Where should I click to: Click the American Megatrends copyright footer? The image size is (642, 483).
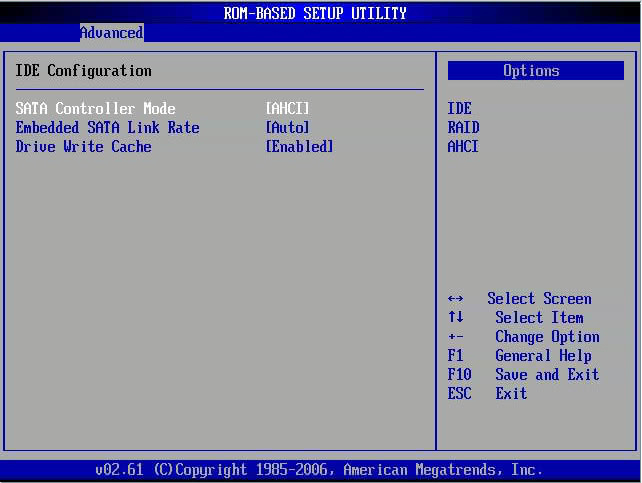(320, 469)
